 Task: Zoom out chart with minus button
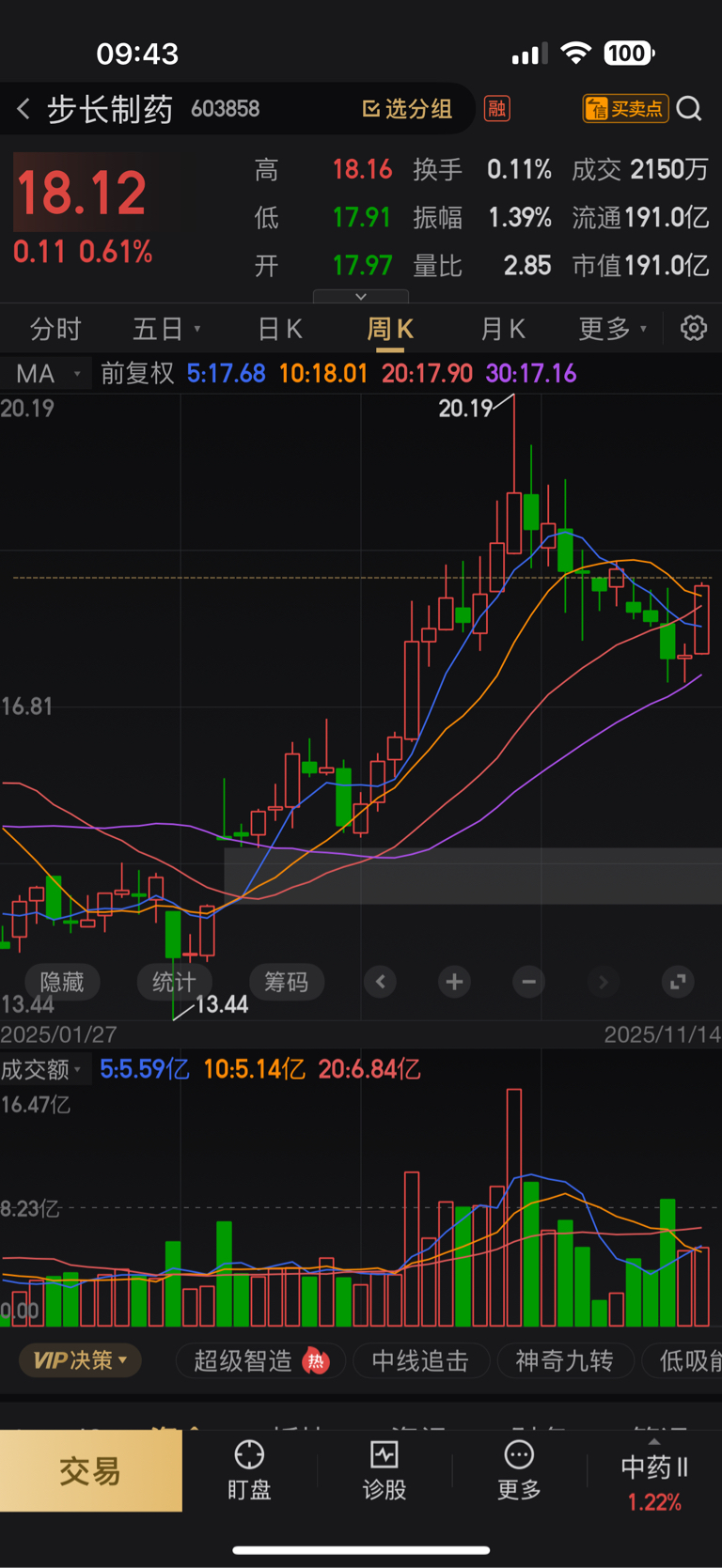[528, 982]
